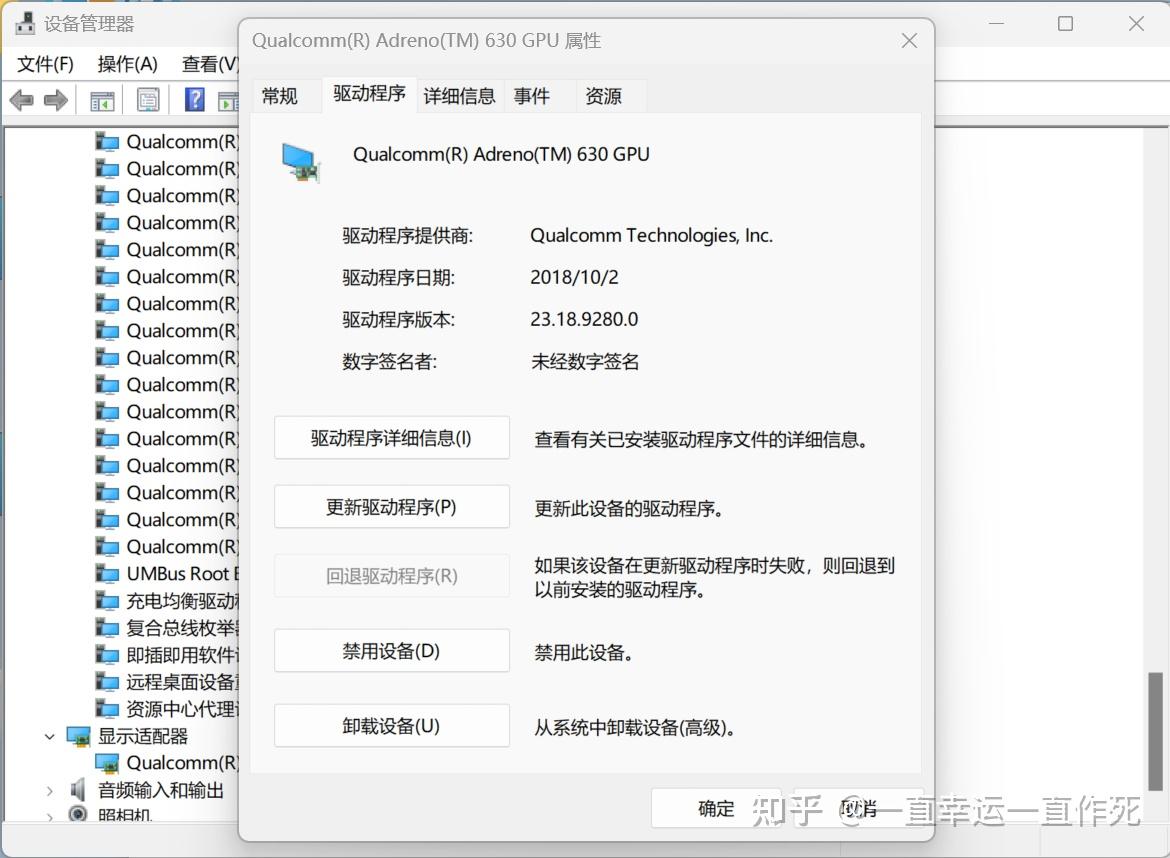The image size is (1170, 858).
Task: Select the 即插即用软件 tree row text
Action: 183,655
